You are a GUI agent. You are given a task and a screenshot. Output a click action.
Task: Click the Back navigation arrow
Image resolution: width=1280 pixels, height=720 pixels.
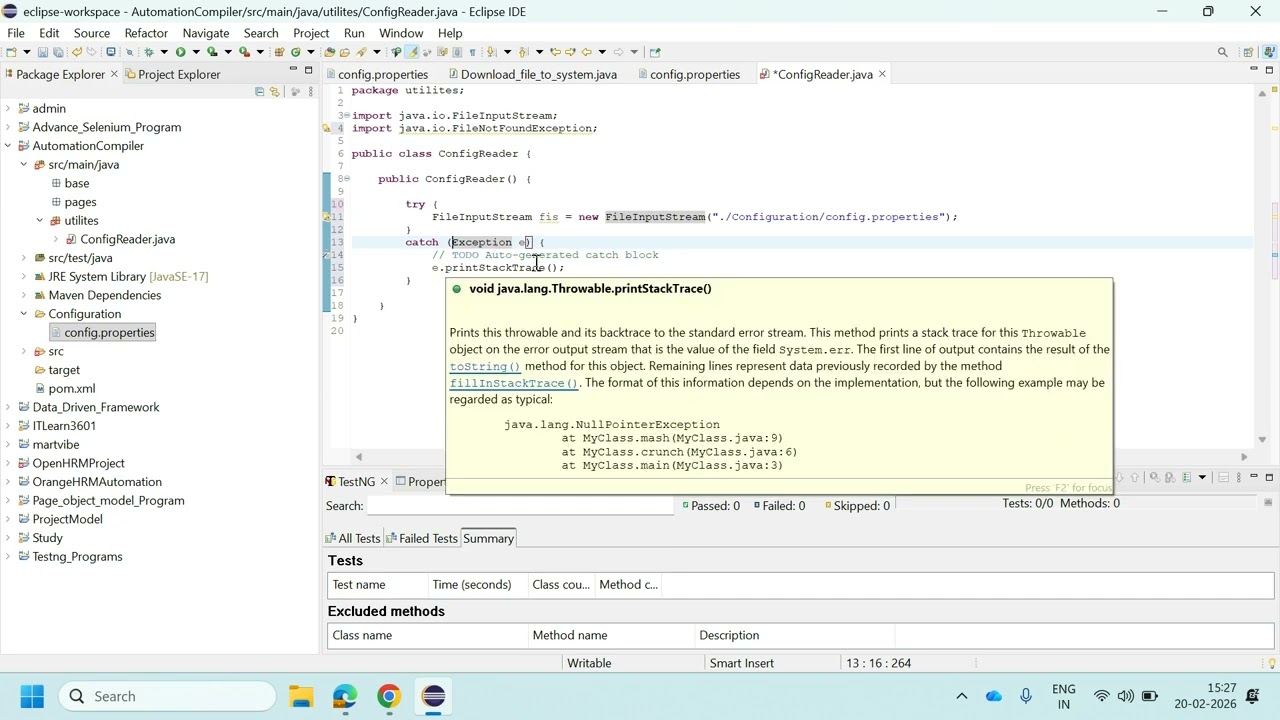click(587, 52)
